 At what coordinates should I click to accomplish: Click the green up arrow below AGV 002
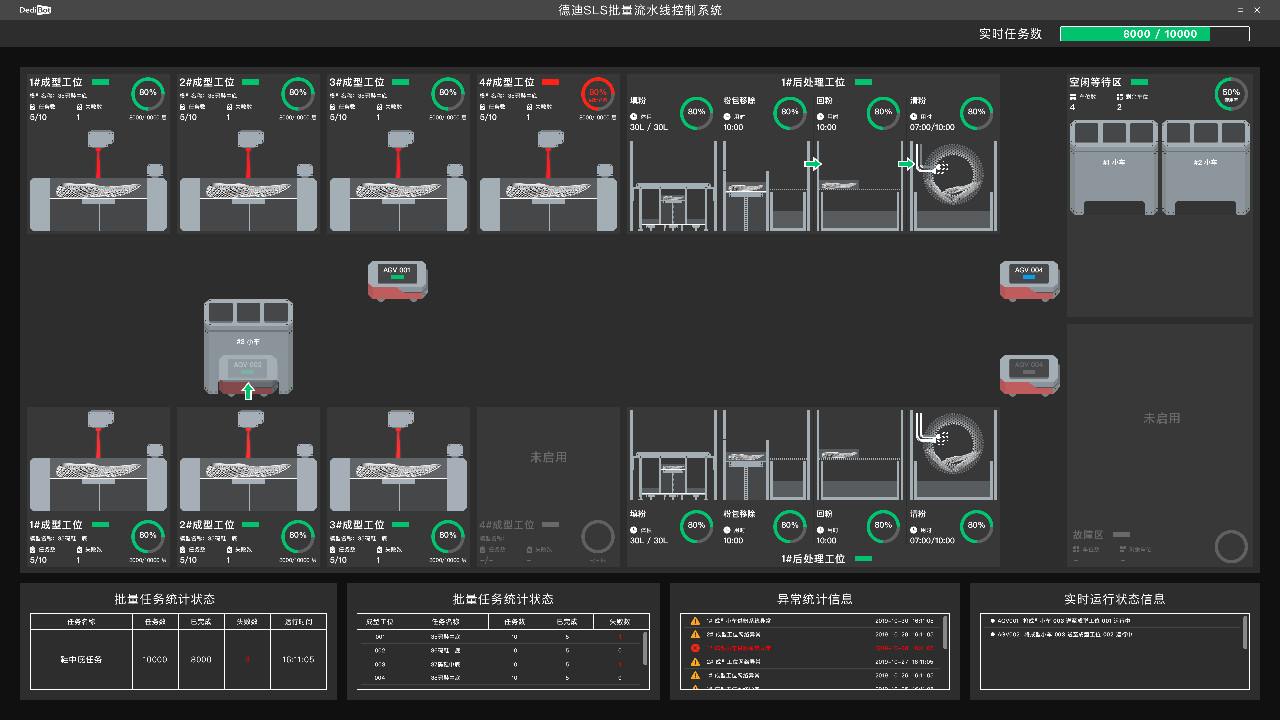pos(248,391)
